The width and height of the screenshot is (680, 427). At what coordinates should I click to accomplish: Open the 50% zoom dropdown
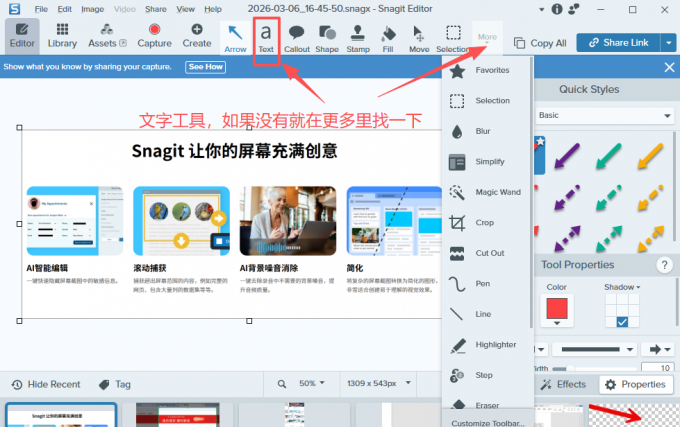point(311,384)
